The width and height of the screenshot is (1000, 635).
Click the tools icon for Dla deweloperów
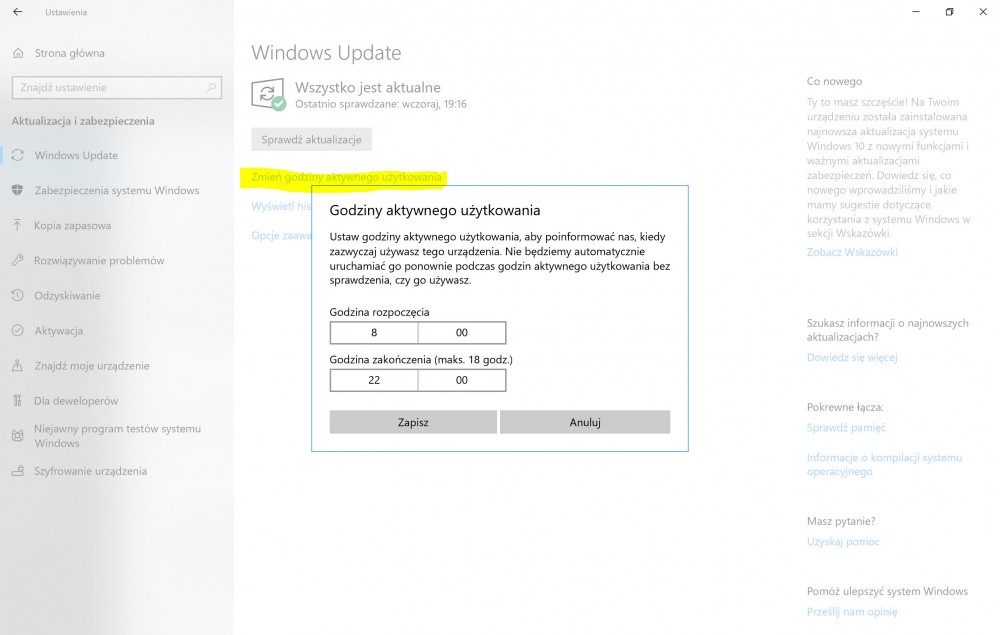click(x=18, y=400)
